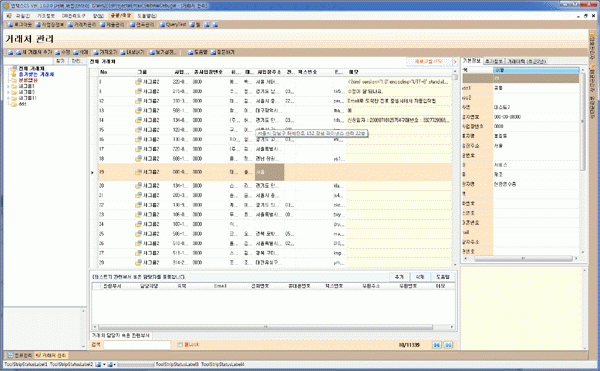
Task: Click Email column header in contacts grid
Action: coord(220,286)
